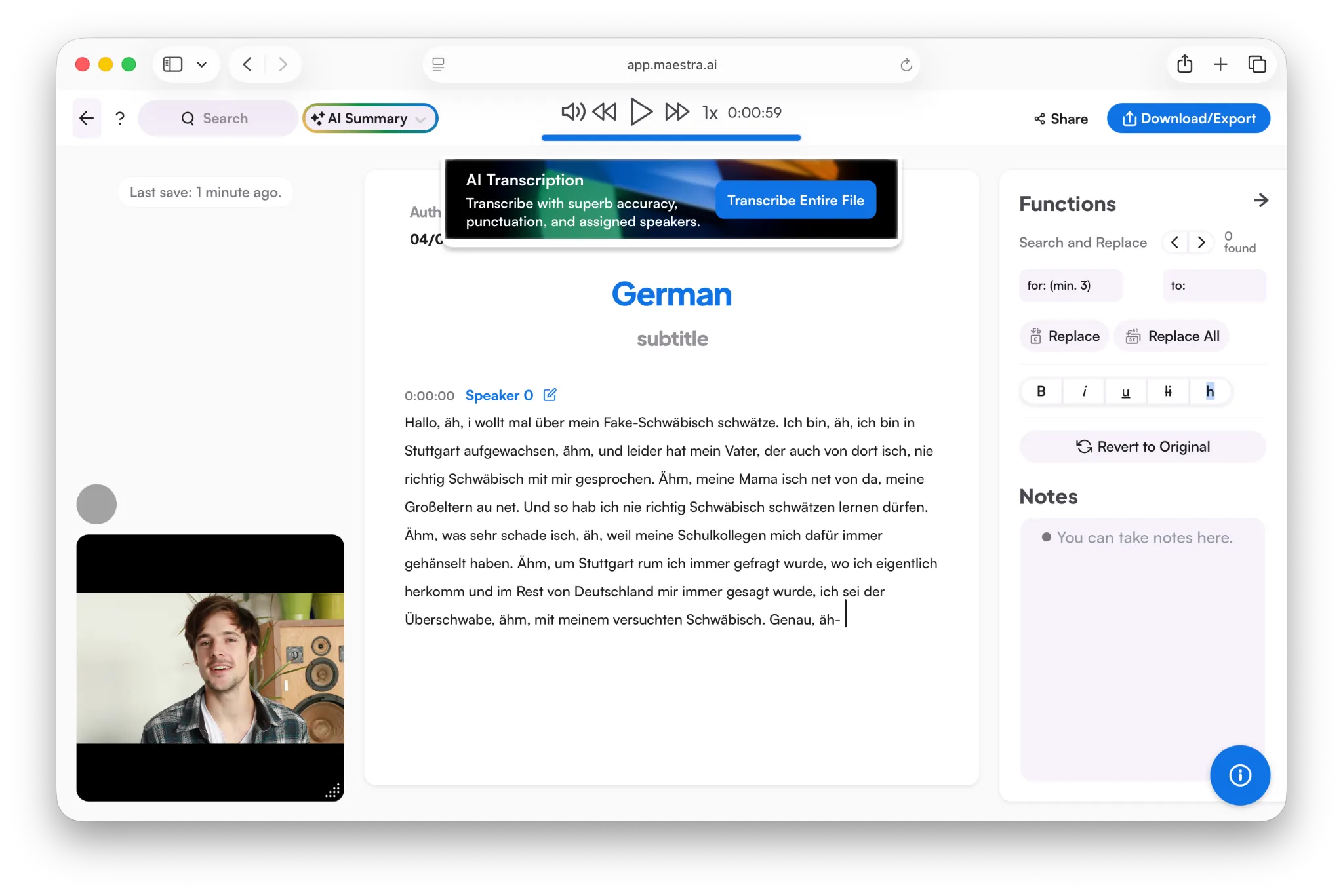Open help with the question mark icon
Screen dimensions: 1343x896
[x=120, y=119]
